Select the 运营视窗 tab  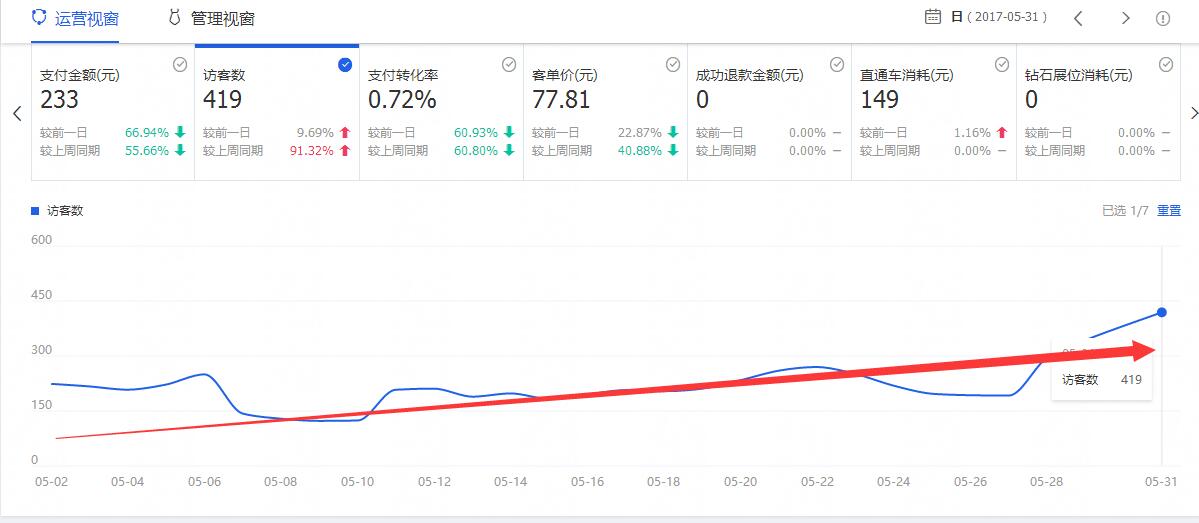[x=87, y=19]
